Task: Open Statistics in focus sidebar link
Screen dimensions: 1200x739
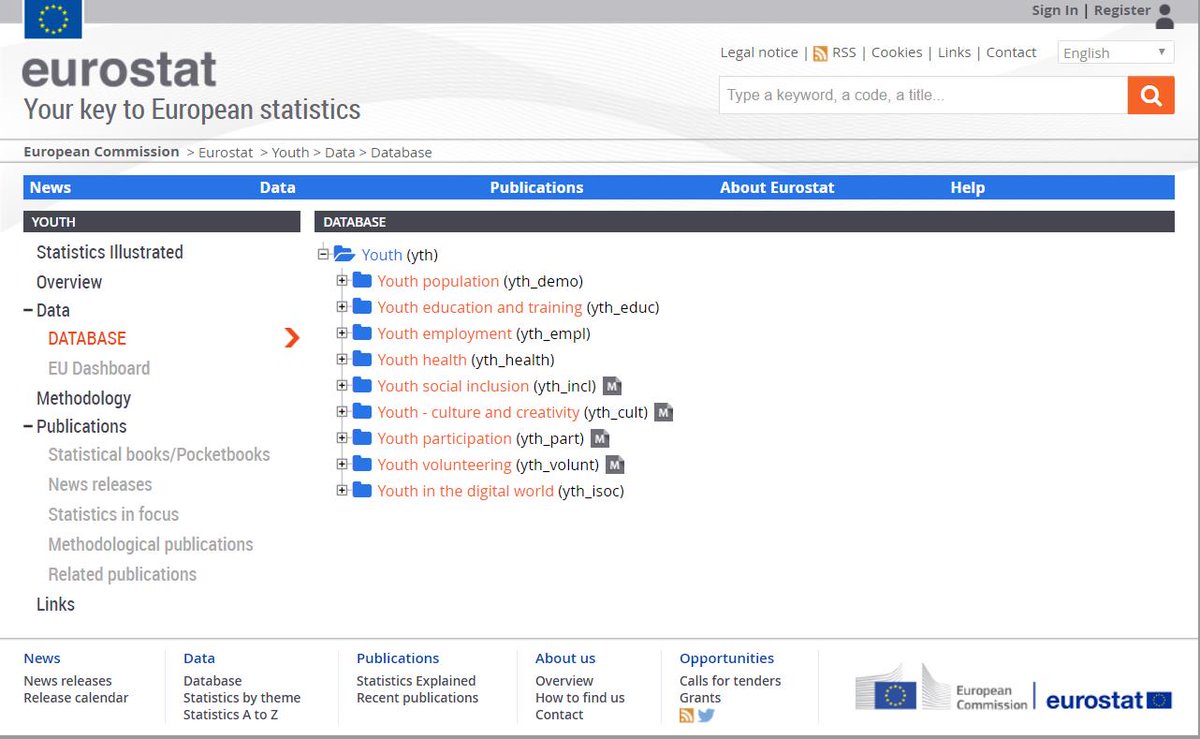Action: [113, 514]
